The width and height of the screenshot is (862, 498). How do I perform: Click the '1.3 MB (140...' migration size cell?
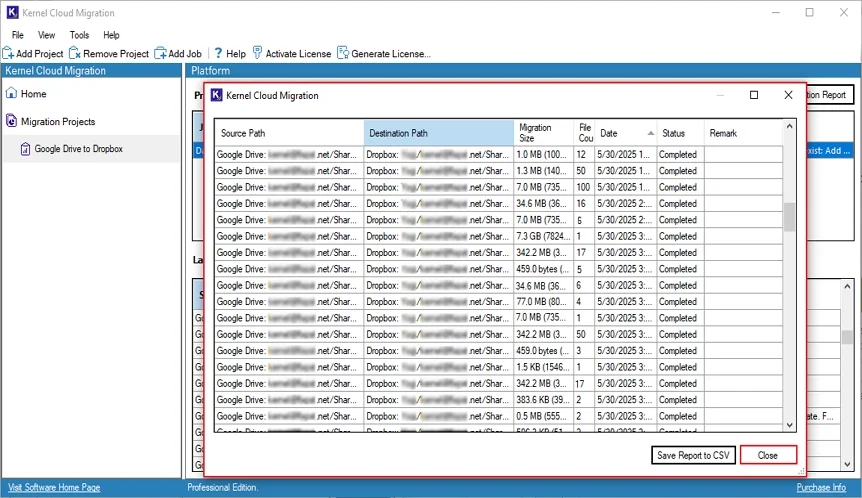(543, 171)
